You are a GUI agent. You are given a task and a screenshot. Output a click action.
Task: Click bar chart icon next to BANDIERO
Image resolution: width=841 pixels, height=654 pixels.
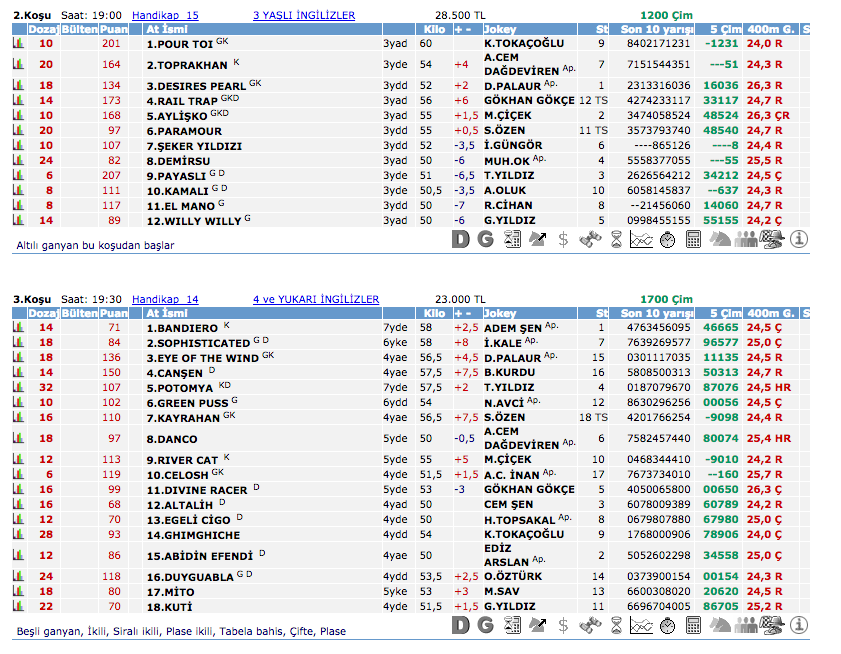[18, 328]
